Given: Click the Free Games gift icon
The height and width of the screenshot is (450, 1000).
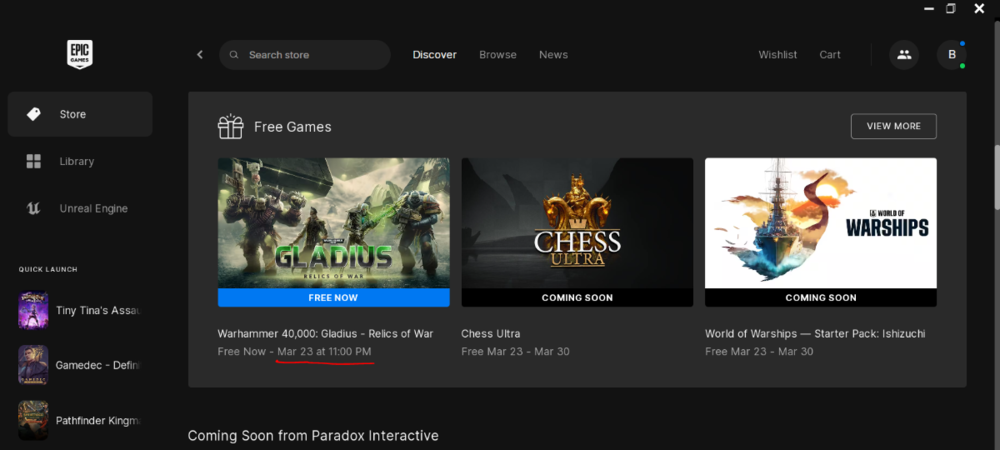Looking at the screenshot, I should pos(230,126).
